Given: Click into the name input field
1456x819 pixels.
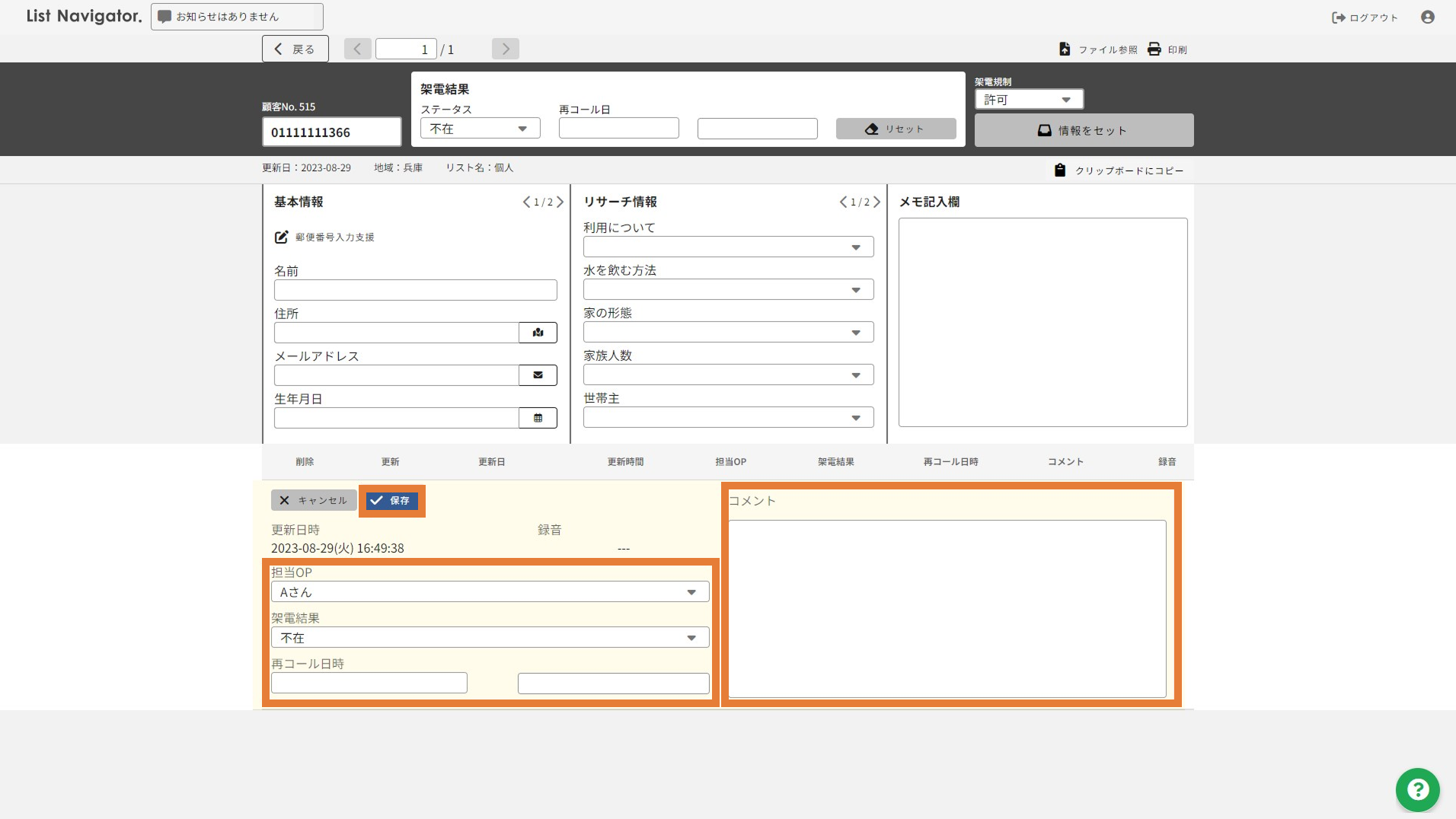Looking at the screenshot, I should click(415, 290).
